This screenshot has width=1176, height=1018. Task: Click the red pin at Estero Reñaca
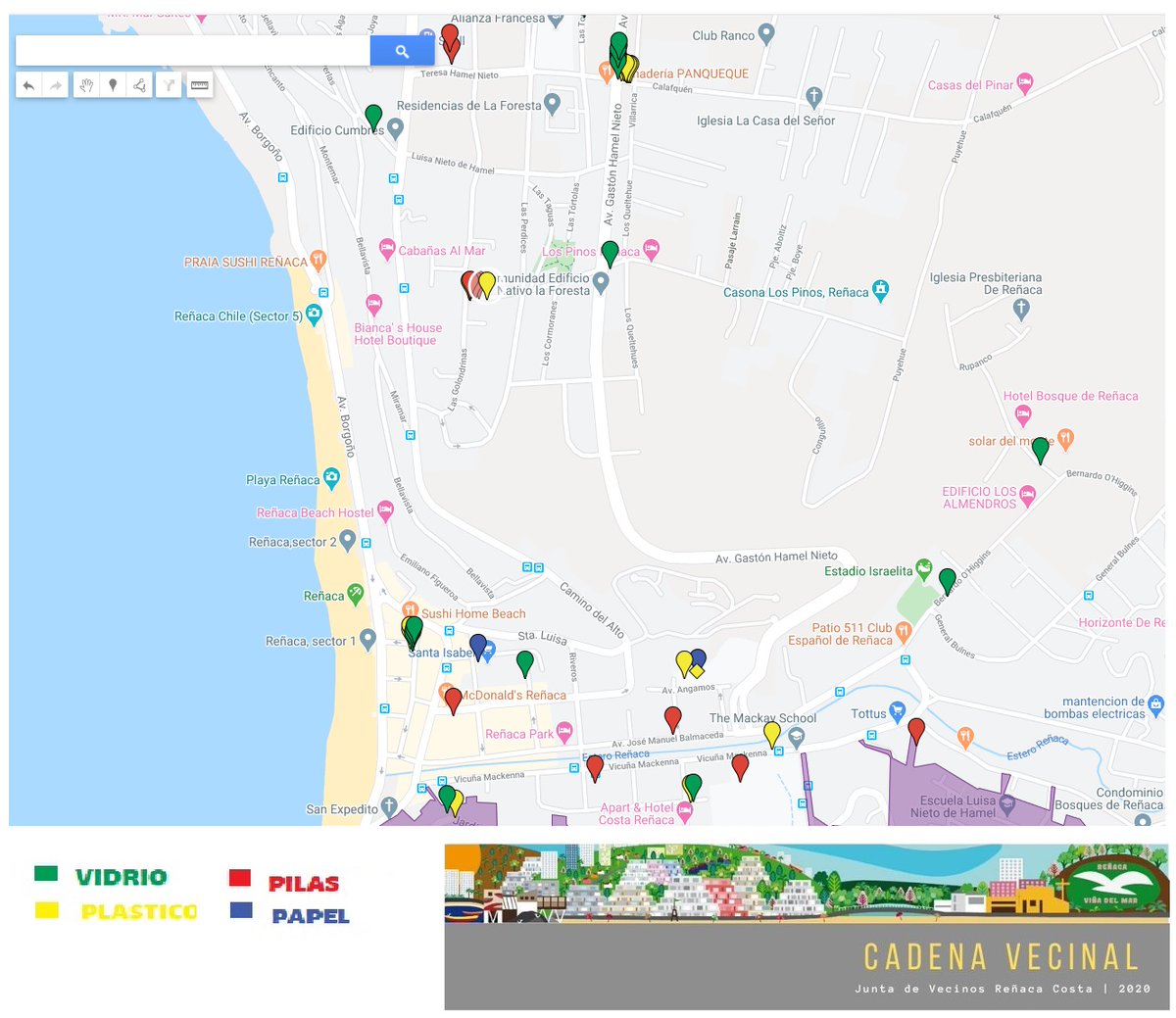tap(595, 767)
